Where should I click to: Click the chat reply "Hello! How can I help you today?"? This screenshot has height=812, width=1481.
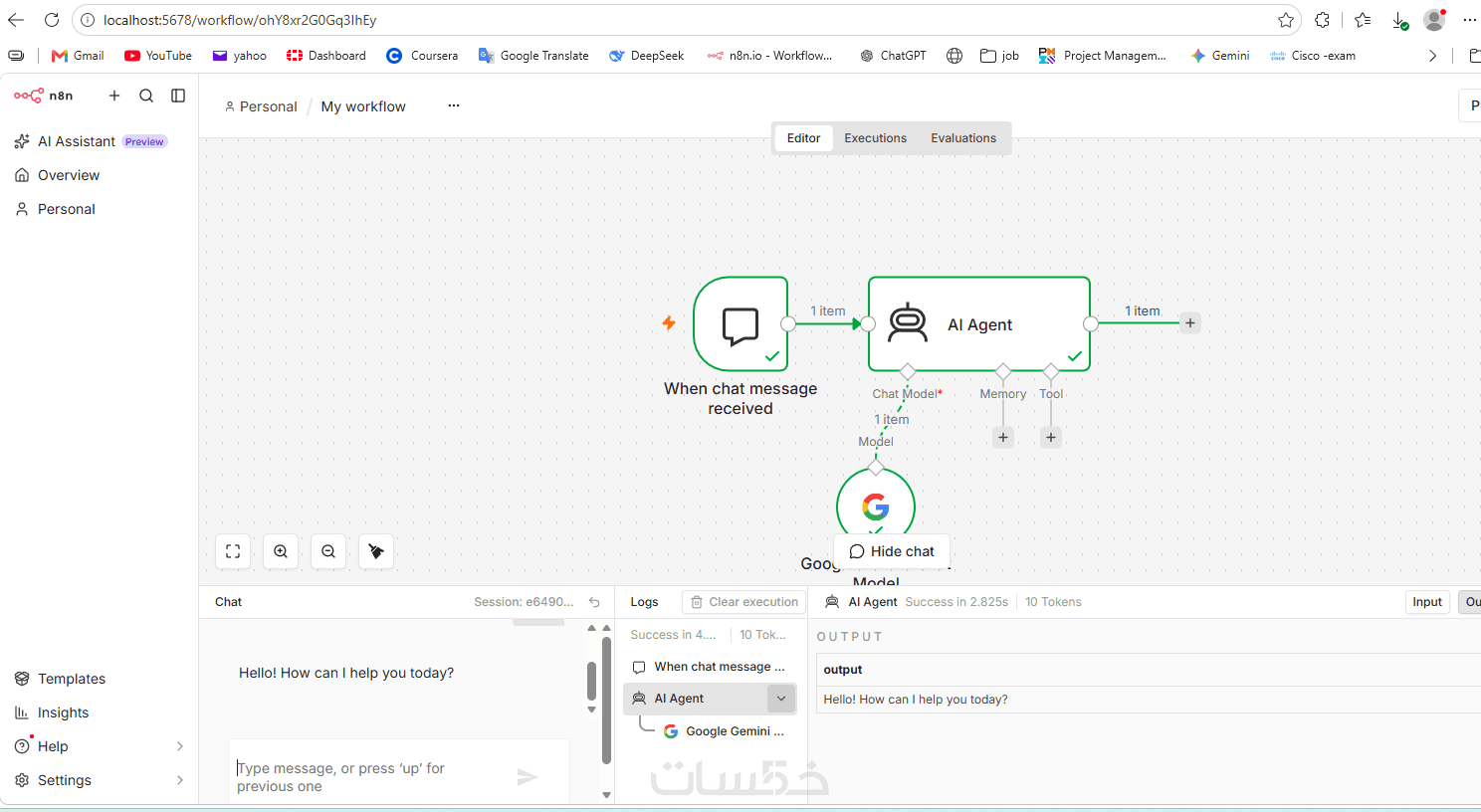coord(346,673)
